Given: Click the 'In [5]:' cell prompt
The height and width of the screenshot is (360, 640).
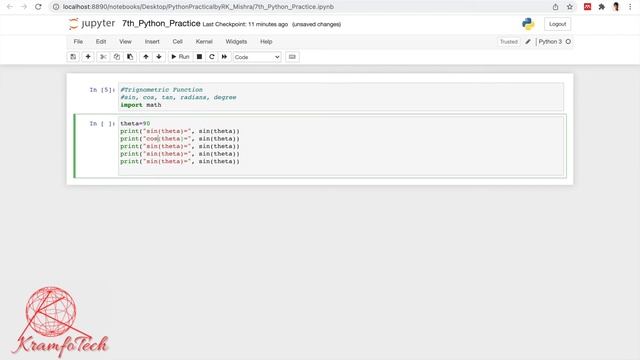Looking at the screenshot, I should pos(102,90).
